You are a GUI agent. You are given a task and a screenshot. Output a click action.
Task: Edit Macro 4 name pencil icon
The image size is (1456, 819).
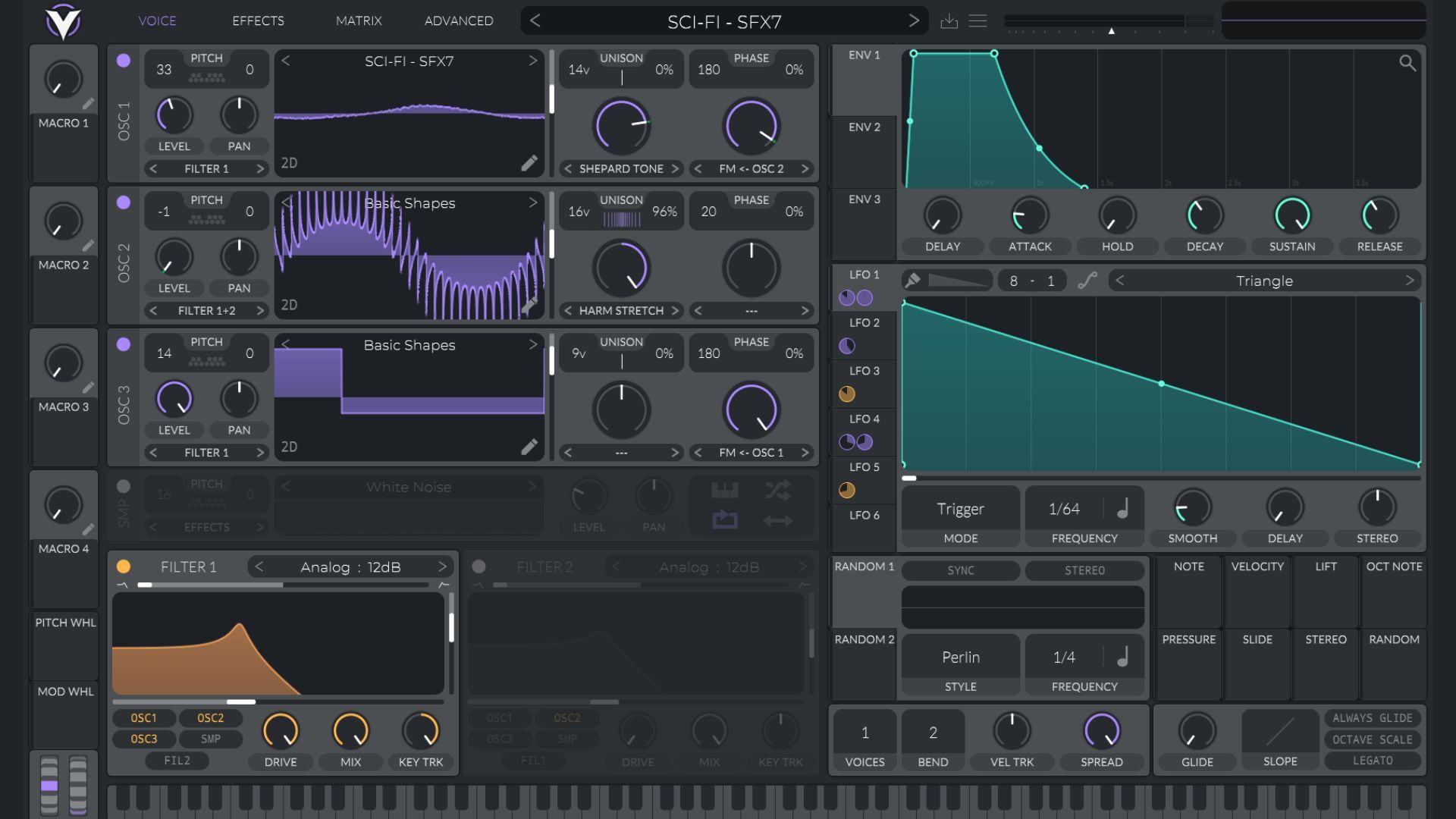88,529
